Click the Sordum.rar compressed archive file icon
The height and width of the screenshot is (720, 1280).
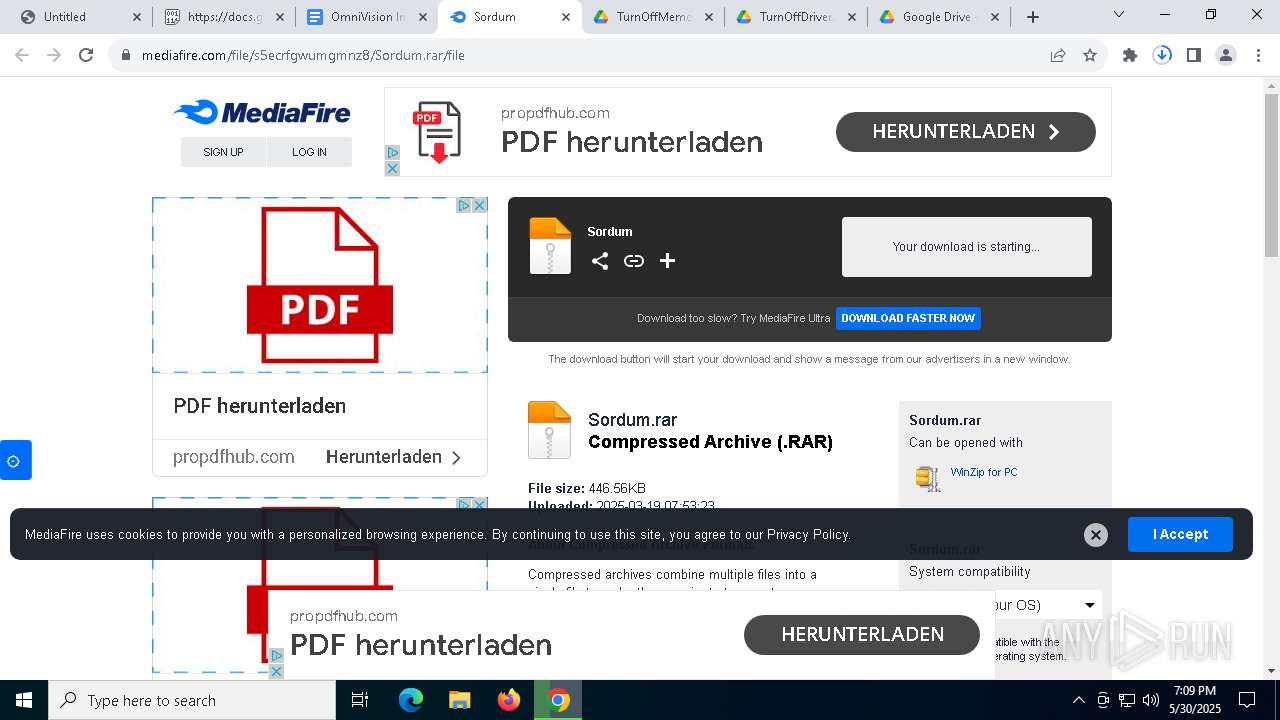[x=549, y=430]
